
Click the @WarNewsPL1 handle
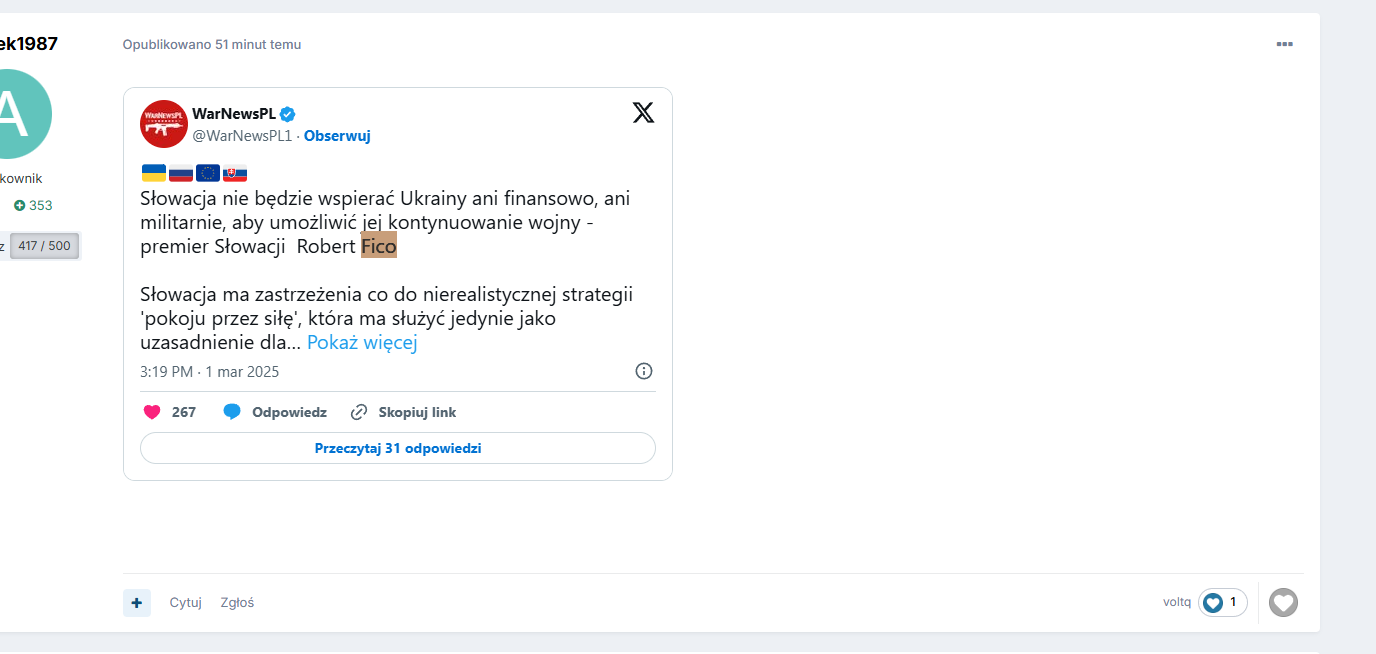coord(242,136)
